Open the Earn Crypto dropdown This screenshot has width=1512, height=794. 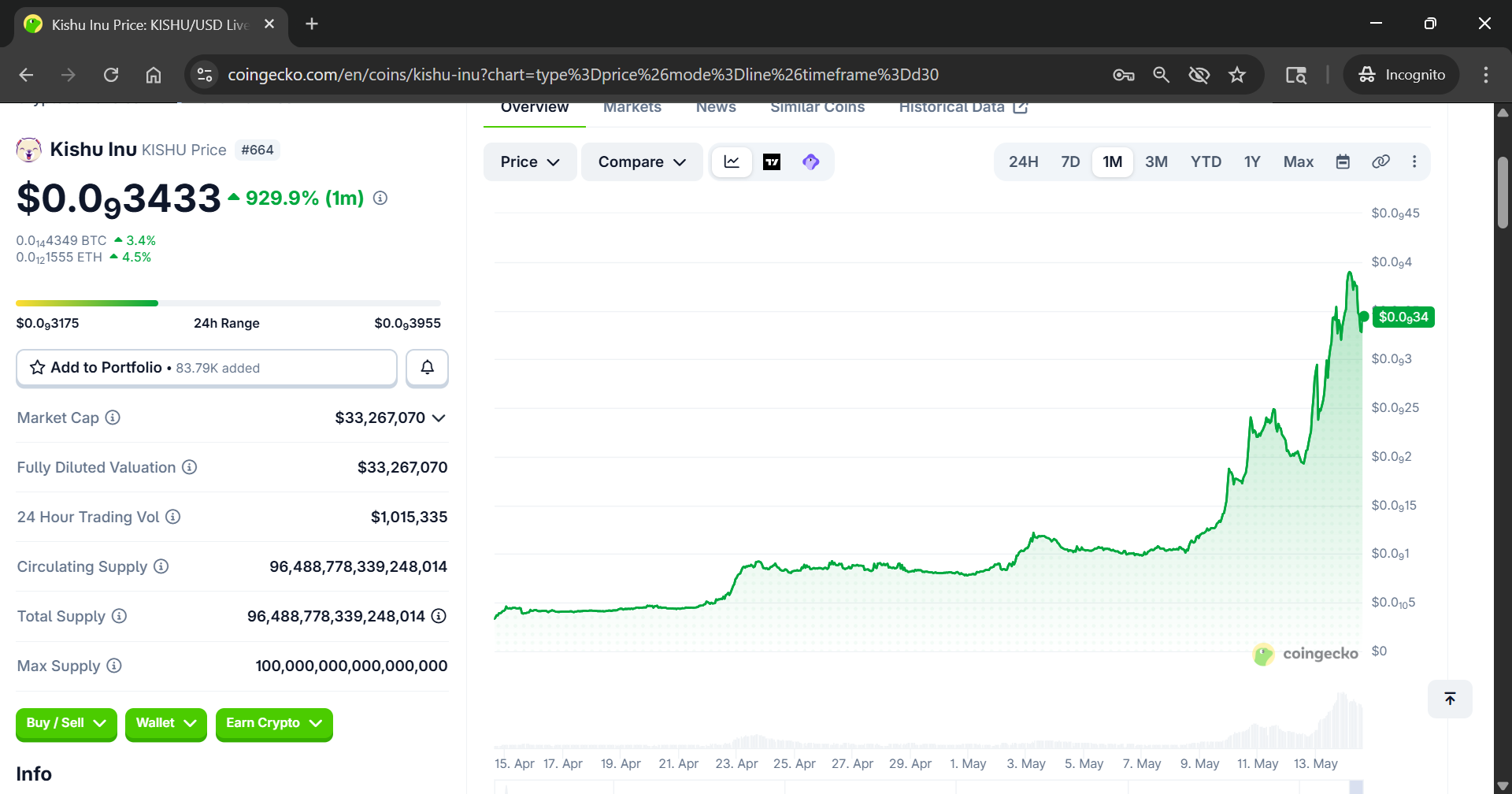[x=274, y=724]
